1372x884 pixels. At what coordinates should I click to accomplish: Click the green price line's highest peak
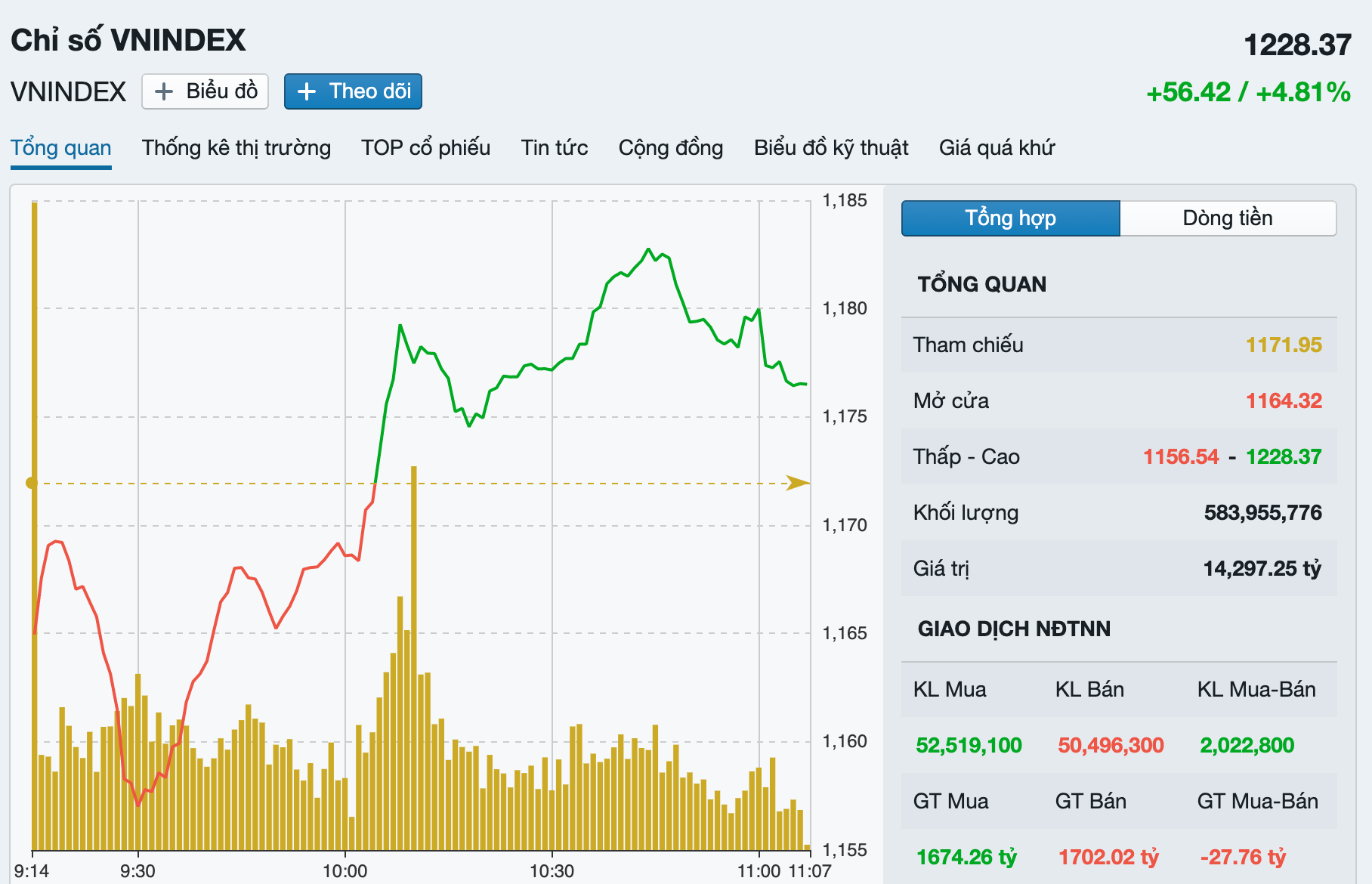click(648, 249)
